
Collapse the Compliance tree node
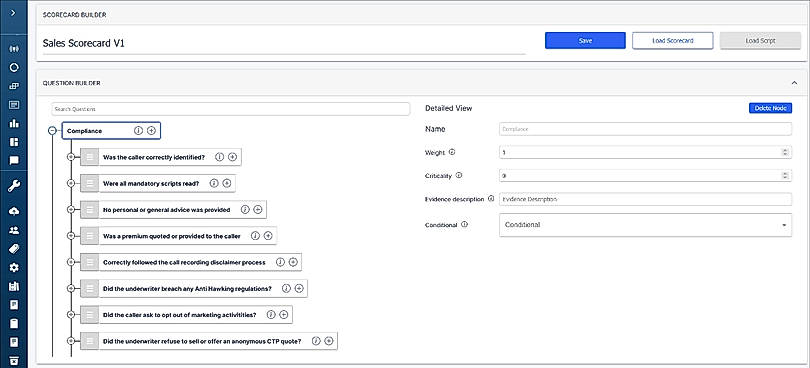52,131
